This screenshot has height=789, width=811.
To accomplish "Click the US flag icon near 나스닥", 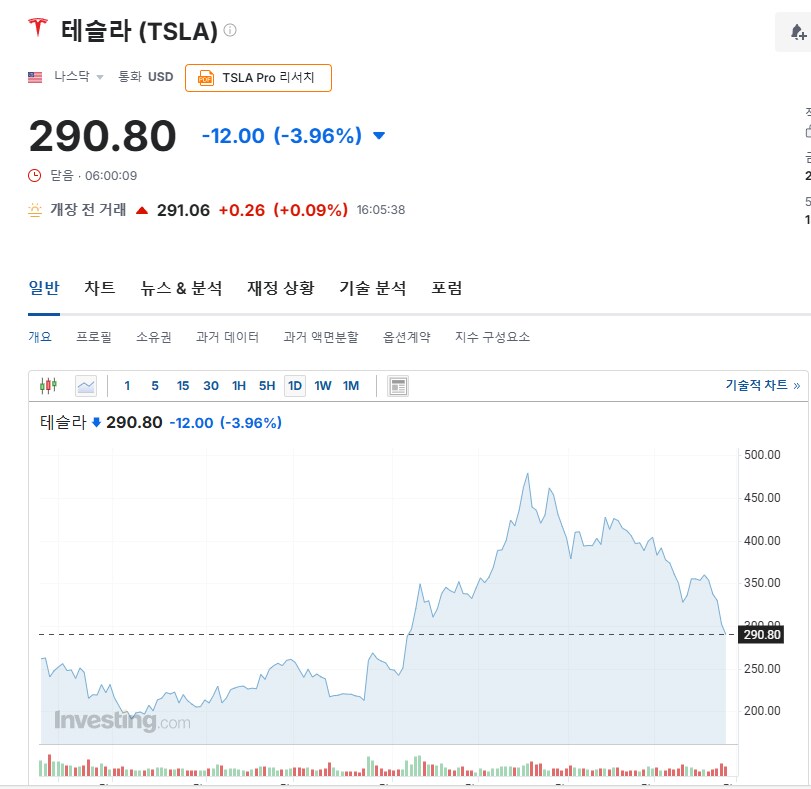I will pyautogui.click(x=33, y=76).
